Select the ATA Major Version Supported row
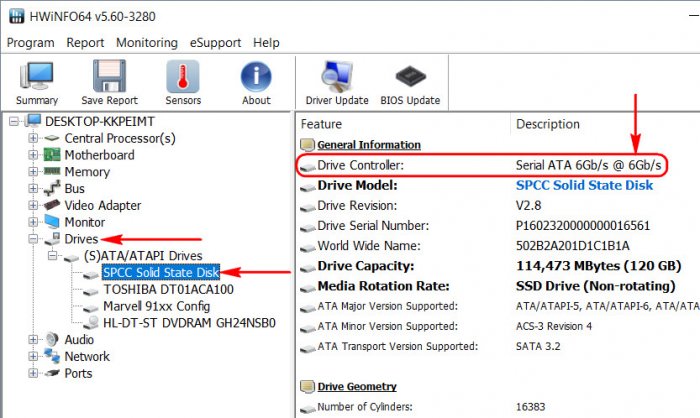 tap(499, 306)
